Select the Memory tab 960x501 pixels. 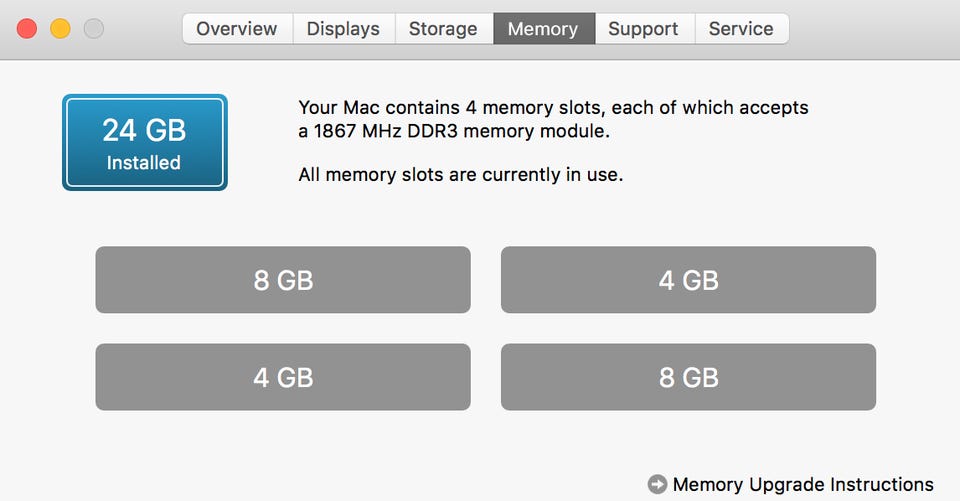tap(543, 29)
